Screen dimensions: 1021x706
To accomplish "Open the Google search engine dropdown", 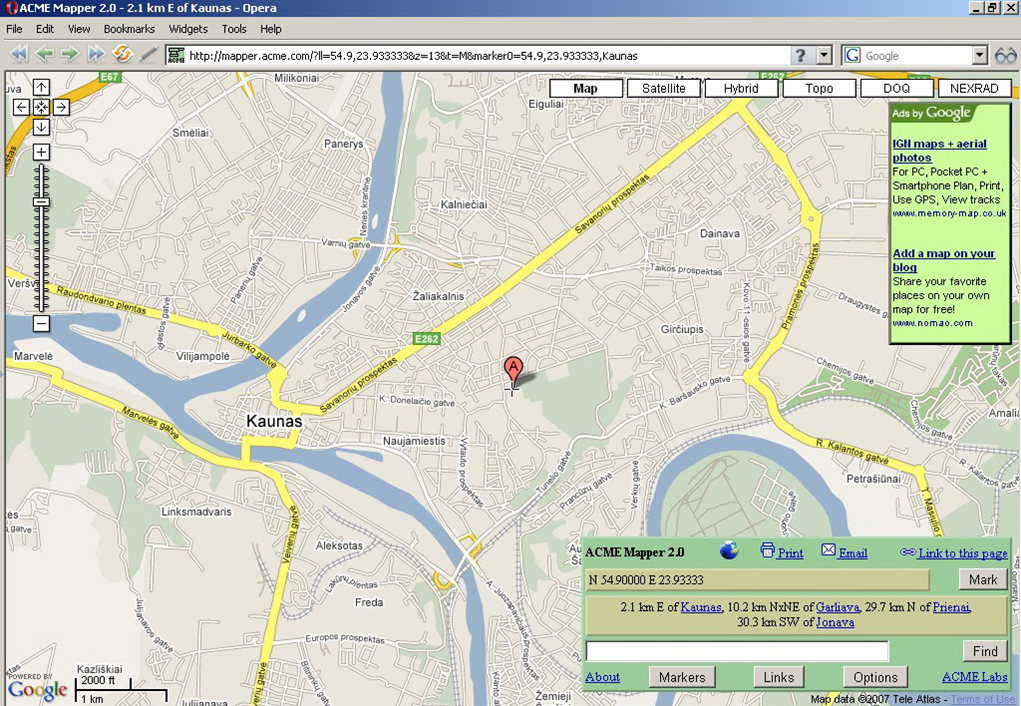I will pyautogui.click(x=979, y=56).
